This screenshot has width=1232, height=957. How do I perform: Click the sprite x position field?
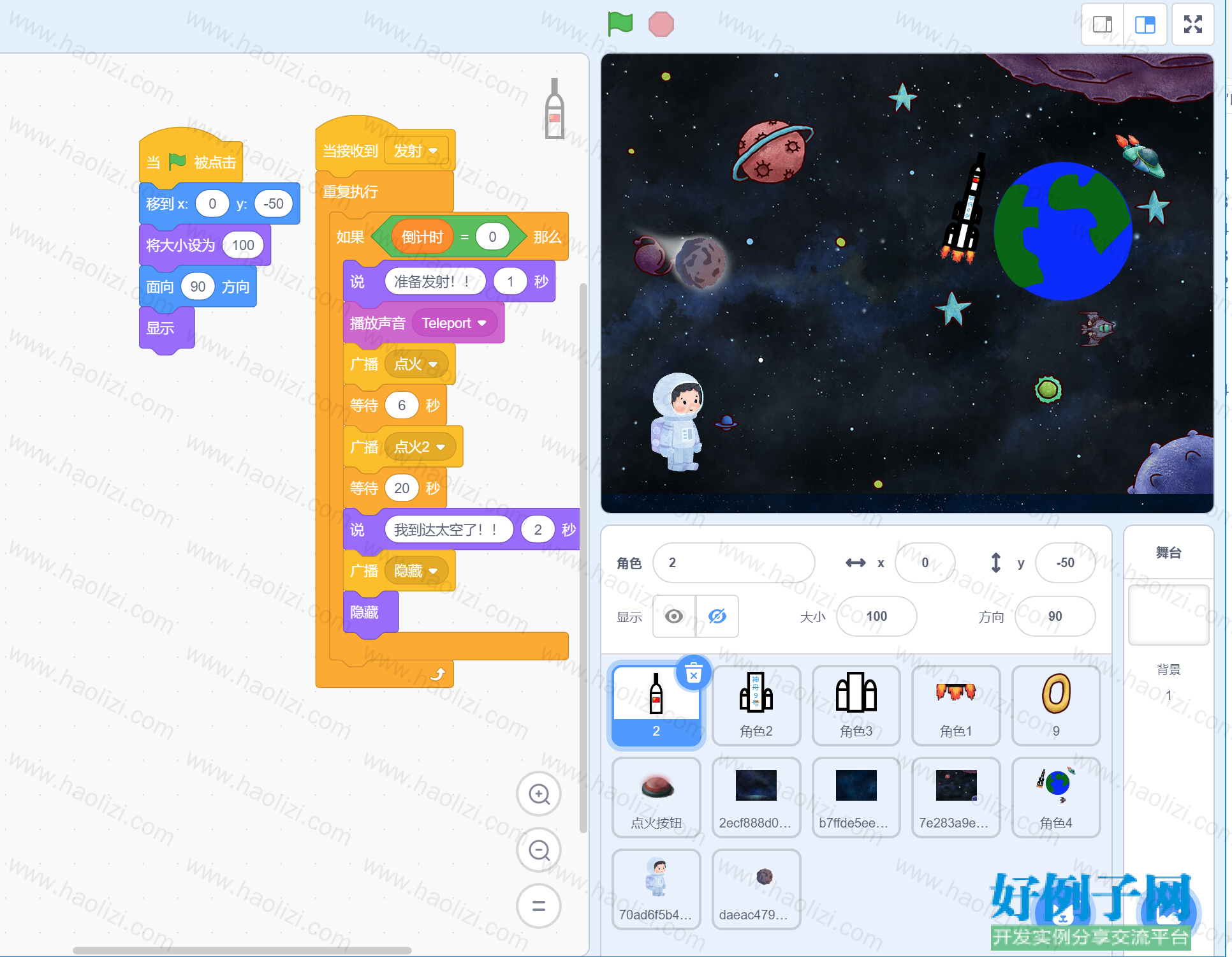925,563
